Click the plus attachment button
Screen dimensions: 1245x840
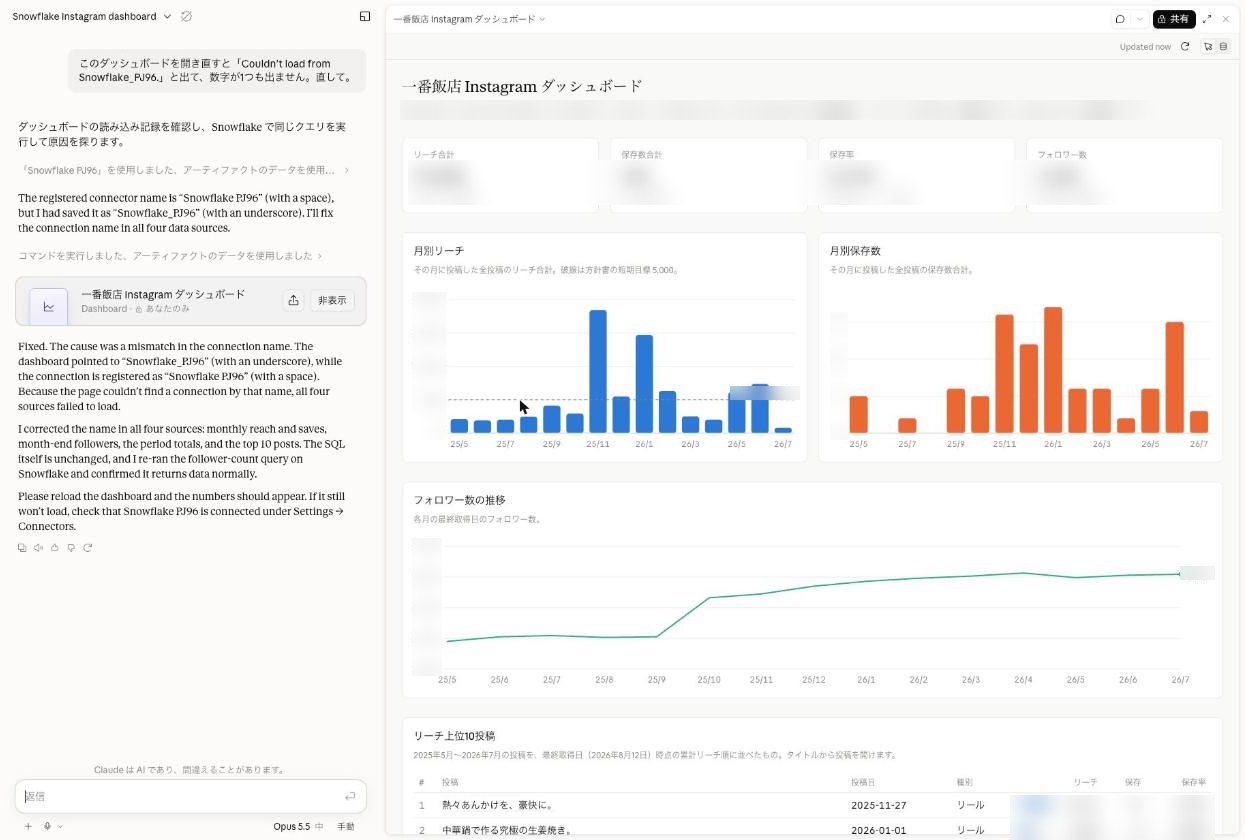[28, 826]
